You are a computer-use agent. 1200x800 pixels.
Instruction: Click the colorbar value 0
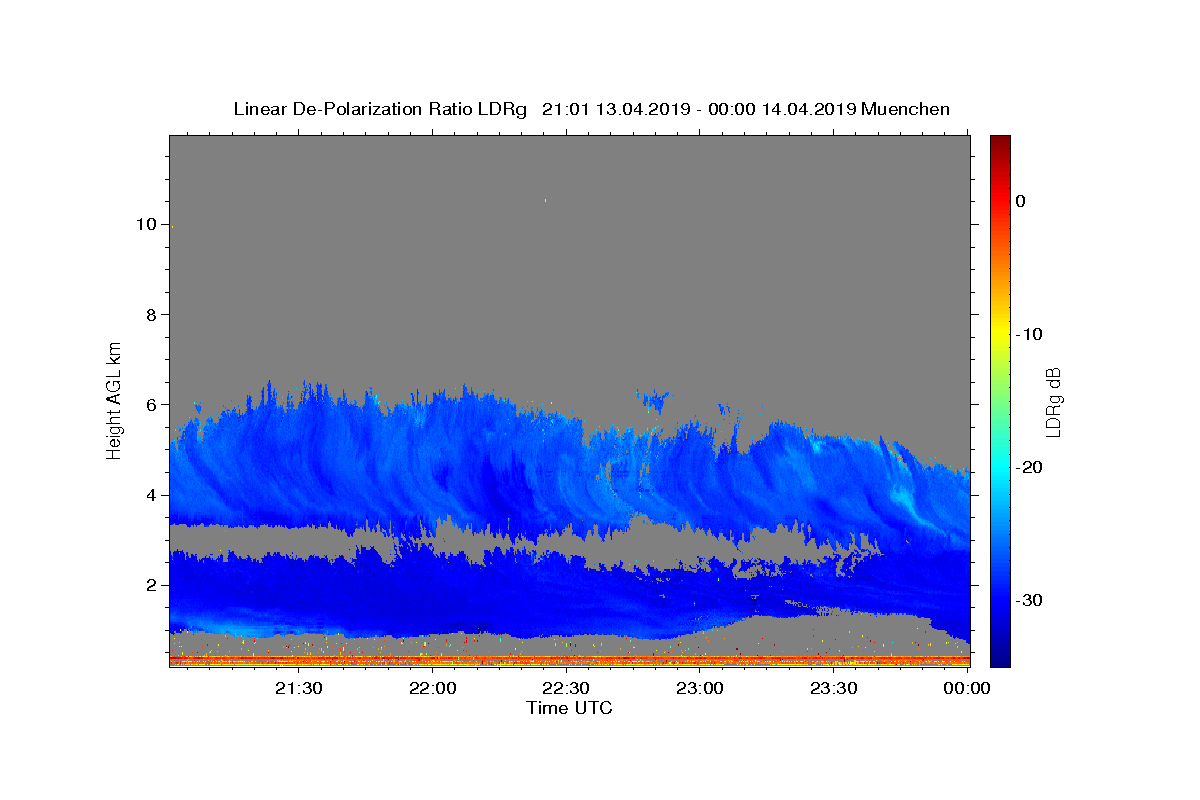(x=1021, y=201)
